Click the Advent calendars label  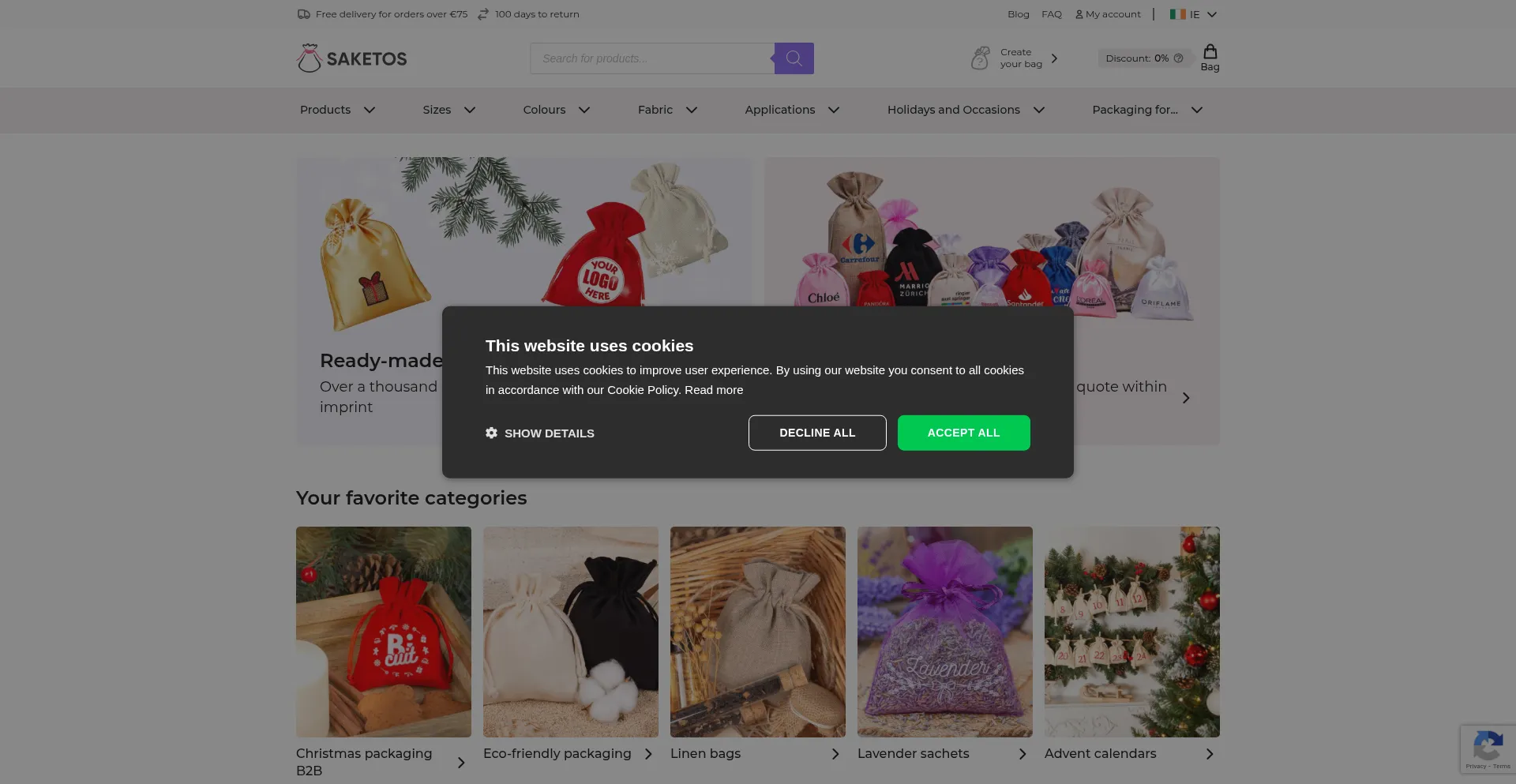point(1100,754)
